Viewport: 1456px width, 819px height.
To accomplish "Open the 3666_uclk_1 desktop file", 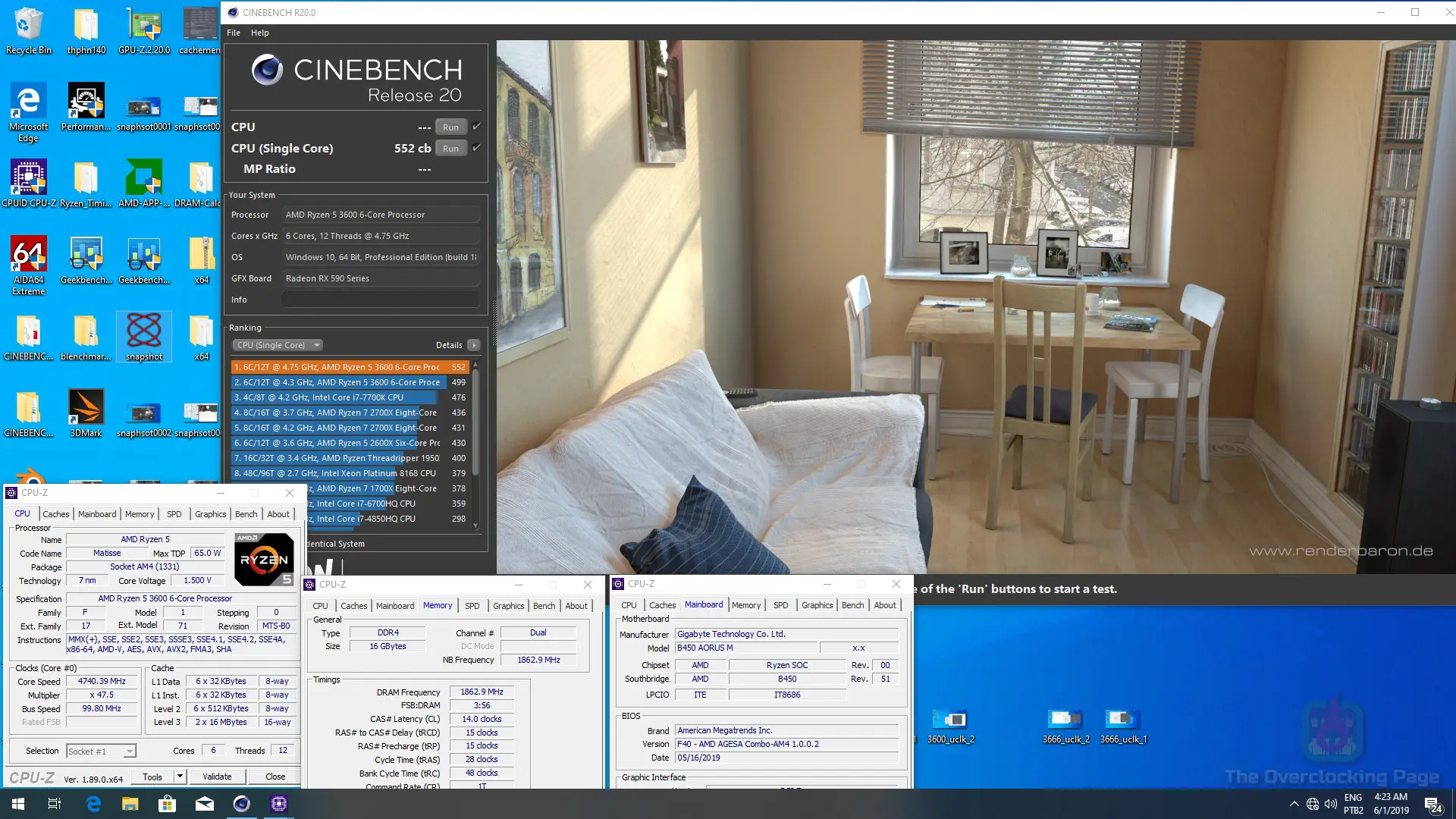I will (1123, 726).
